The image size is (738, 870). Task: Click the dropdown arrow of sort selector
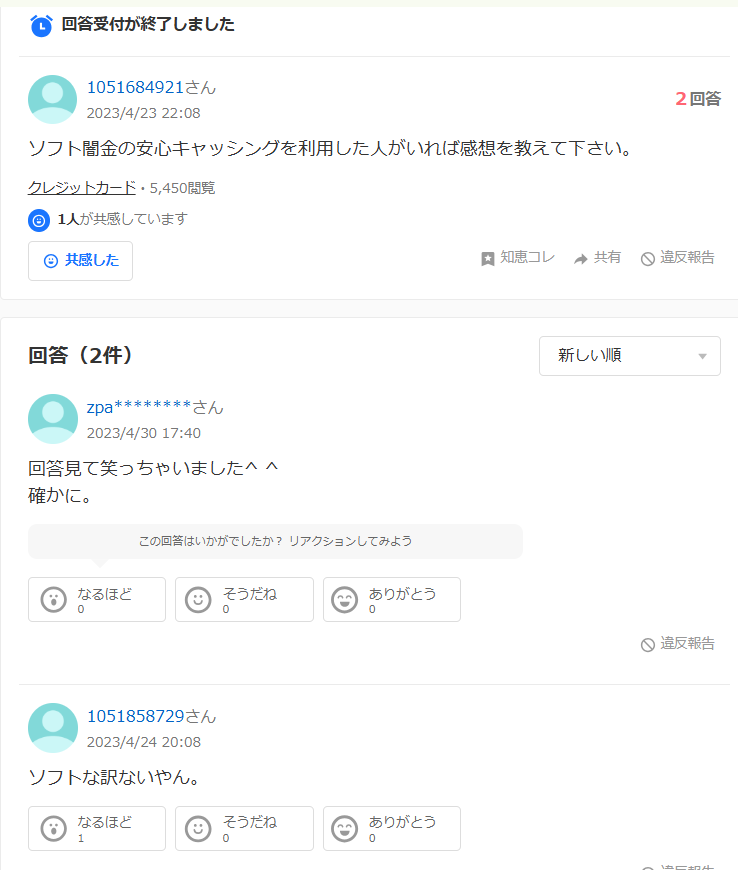(x=702, y=356)
